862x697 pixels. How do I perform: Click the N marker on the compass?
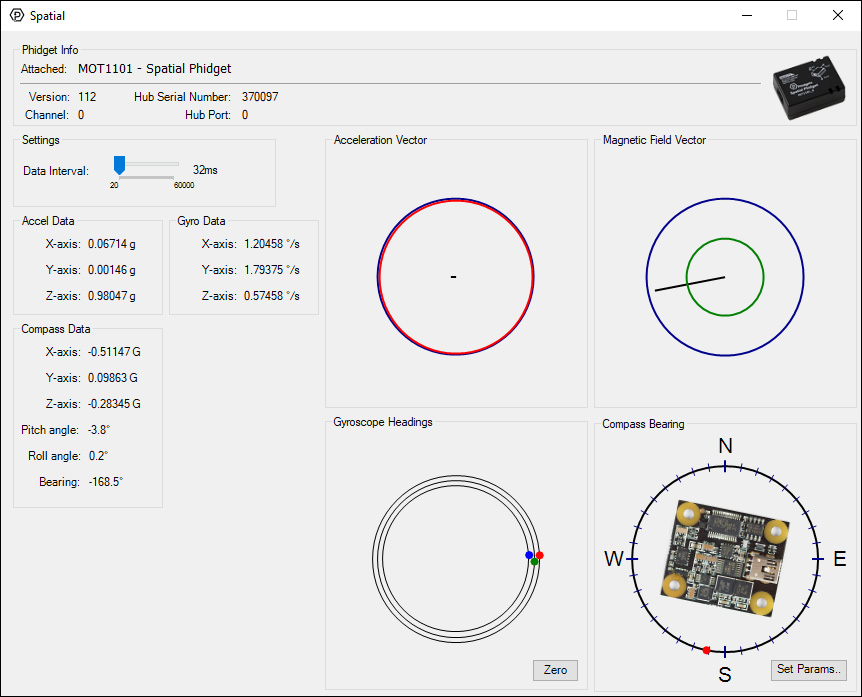[x=725, y=446]
